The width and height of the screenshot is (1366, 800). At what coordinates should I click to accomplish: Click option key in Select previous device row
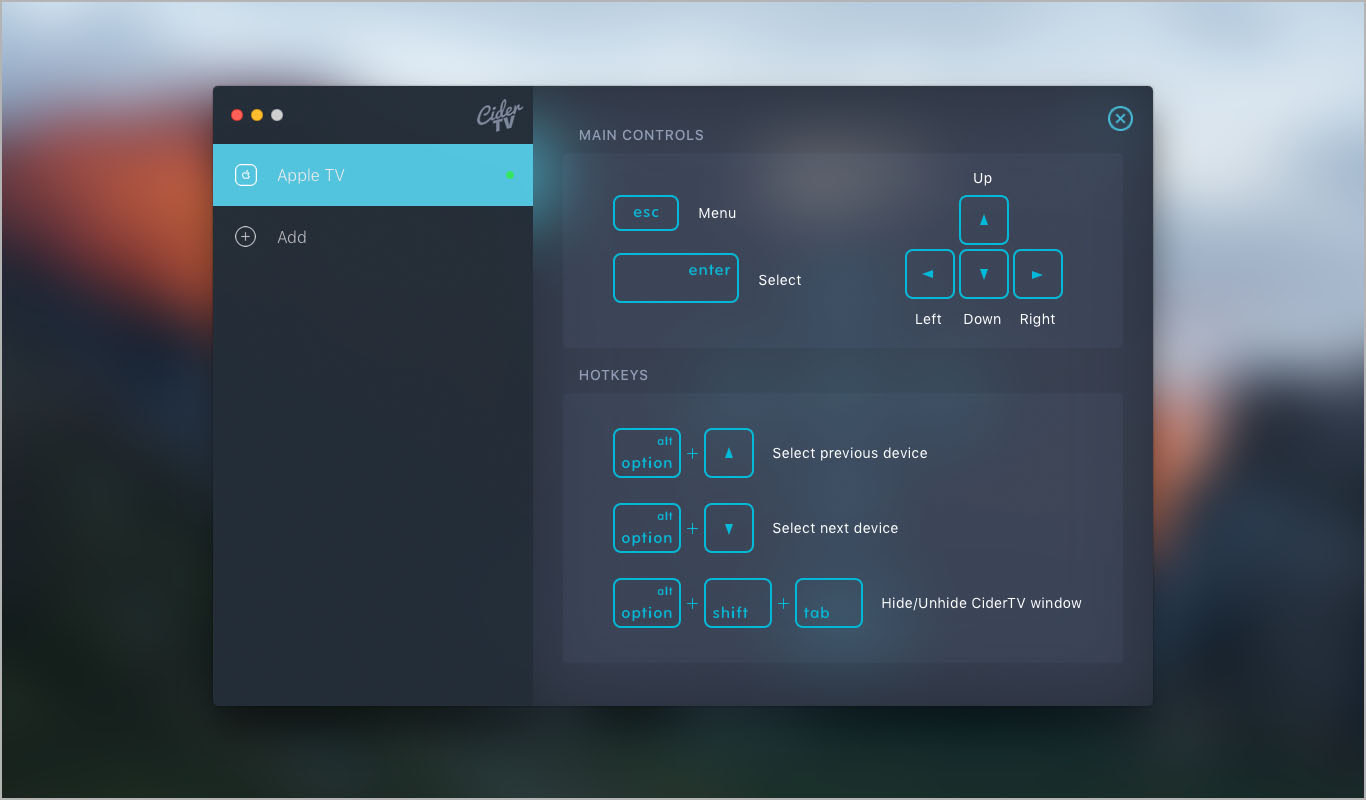647,453
